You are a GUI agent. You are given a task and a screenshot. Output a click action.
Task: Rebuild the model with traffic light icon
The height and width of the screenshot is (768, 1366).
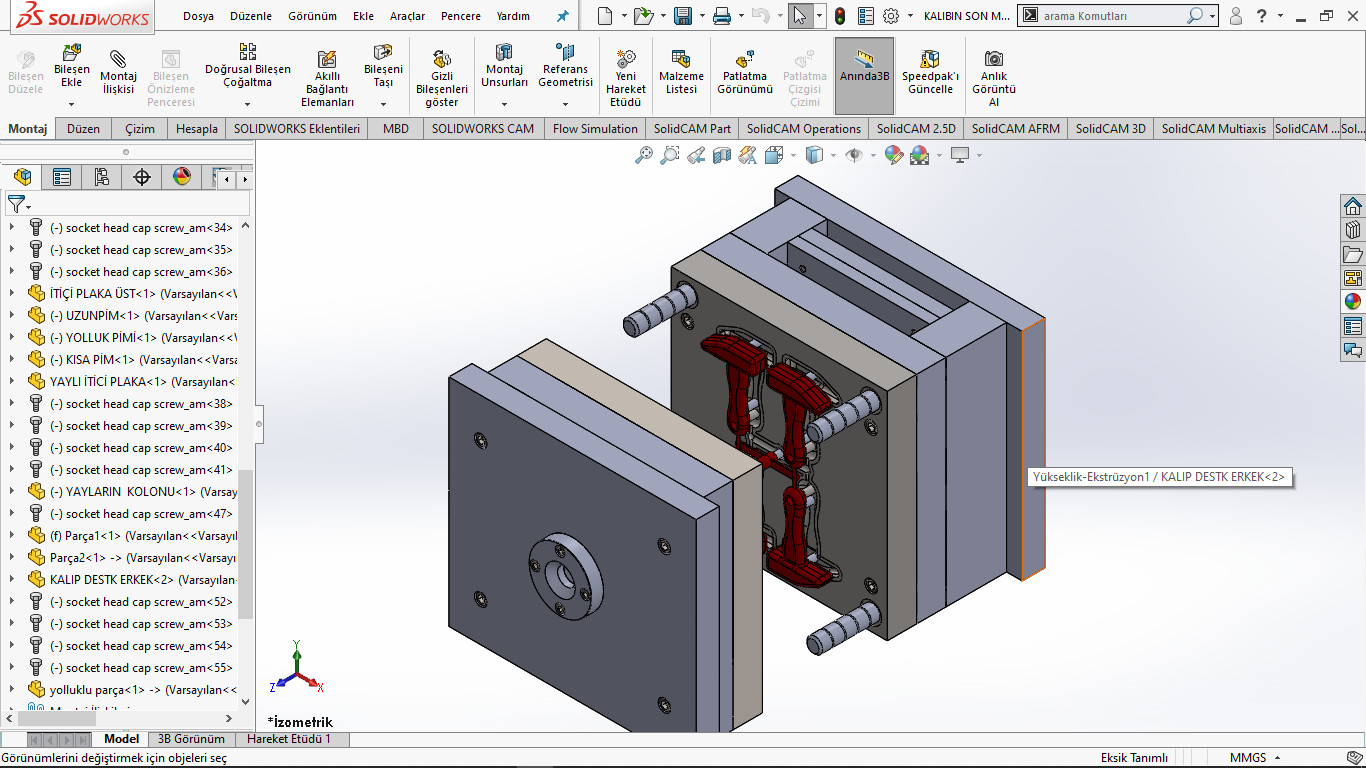839,16
